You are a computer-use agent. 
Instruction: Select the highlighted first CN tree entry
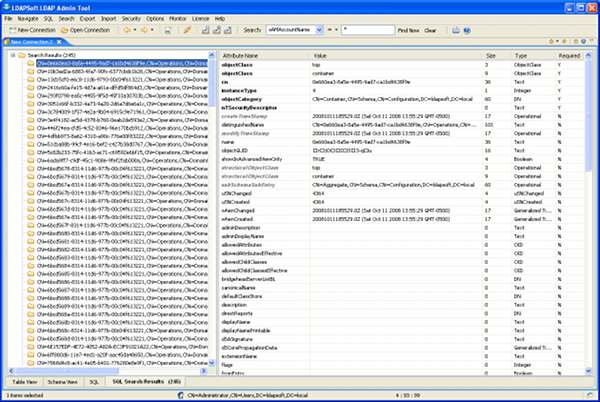122,63
